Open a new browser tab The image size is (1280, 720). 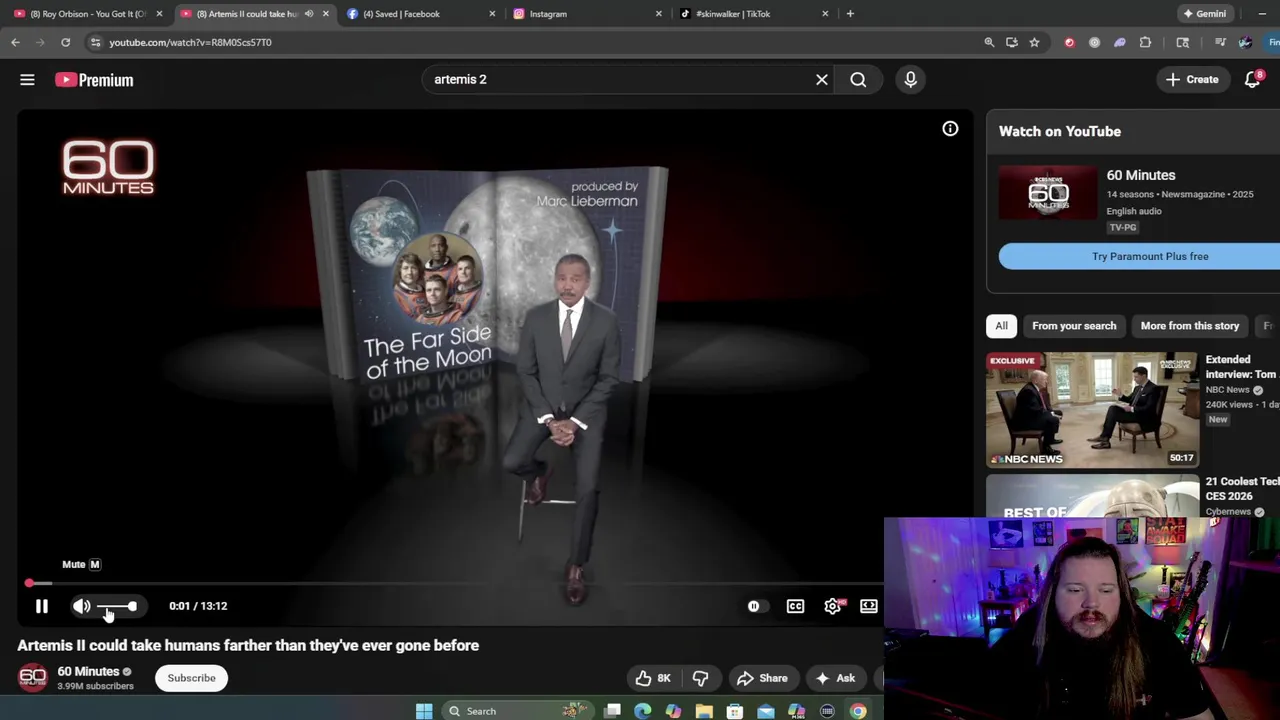850,14
